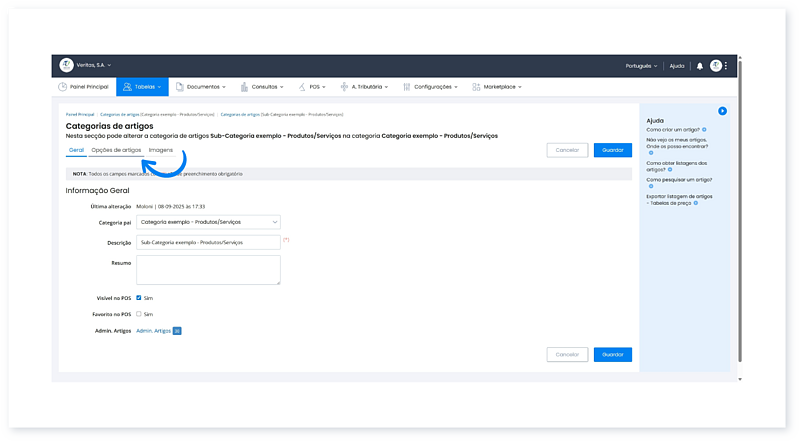Expand the Documentos menu
Viewport: 800px width, 442px height.
coord(200,87)
